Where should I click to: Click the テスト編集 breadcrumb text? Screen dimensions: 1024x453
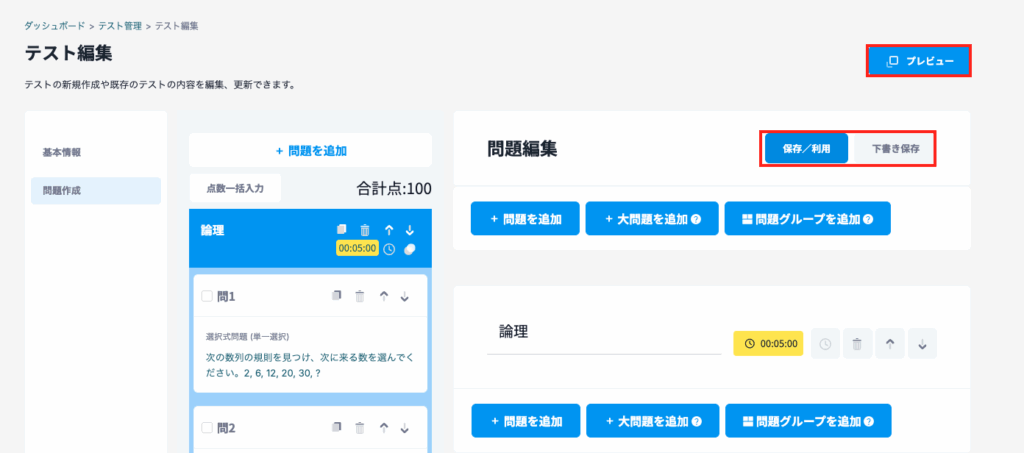[x=177, y=26]
